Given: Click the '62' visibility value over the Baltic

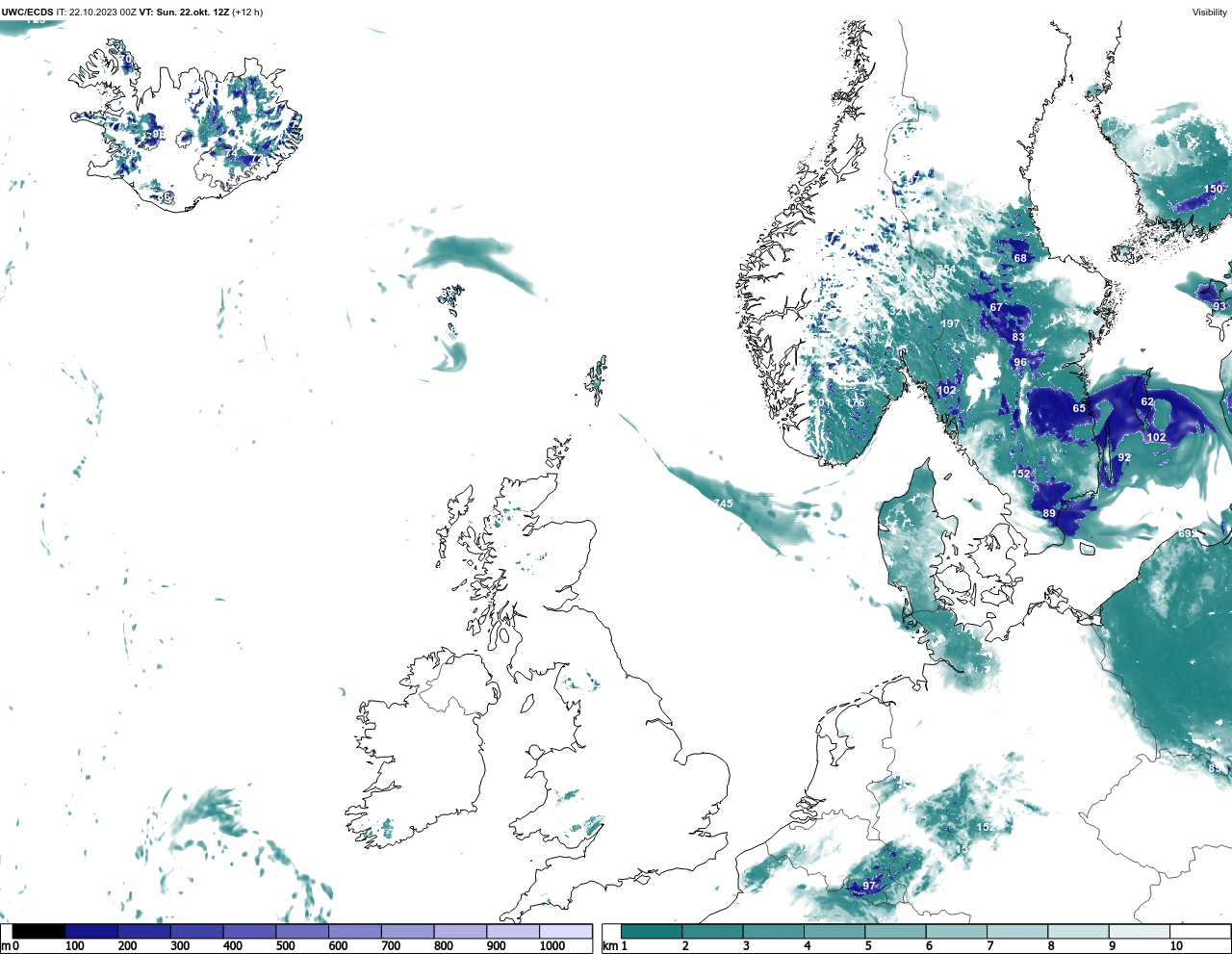Looking at the screenshot, I should click(x=1147, y=401).
